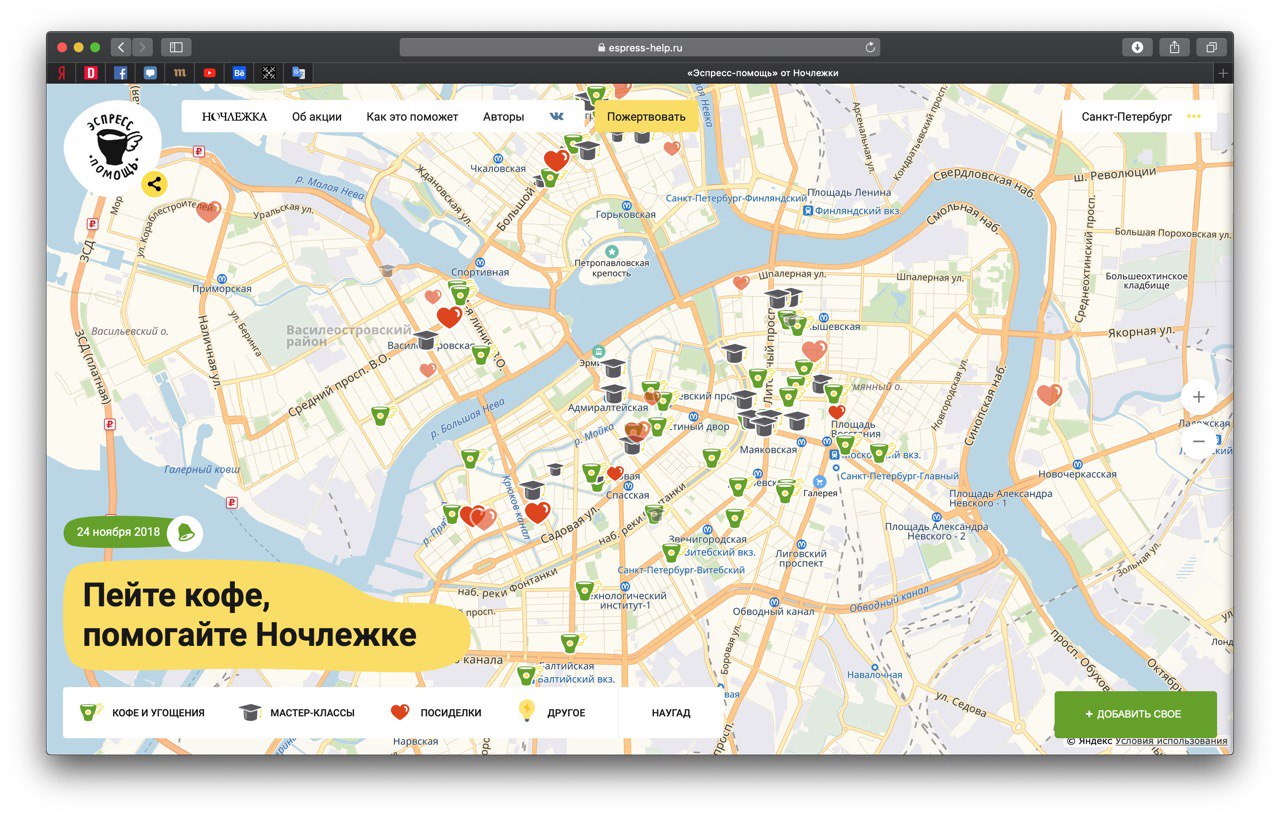Click the Горьковская metro label
The image size is (1280, 816).
click(625, 214)
